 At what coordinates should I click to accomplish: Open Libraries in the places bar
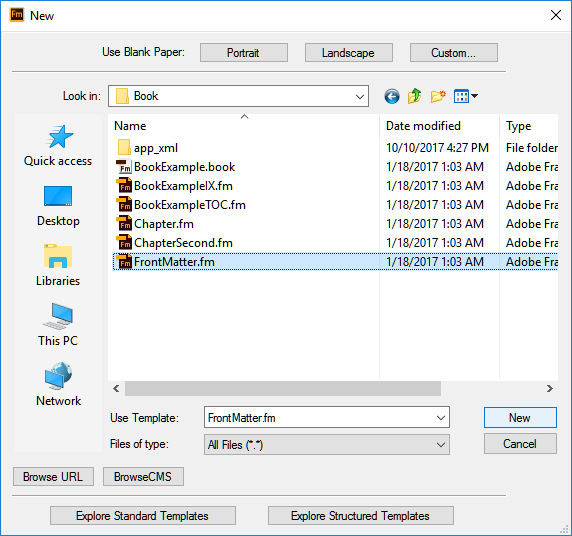click(58, 266)
